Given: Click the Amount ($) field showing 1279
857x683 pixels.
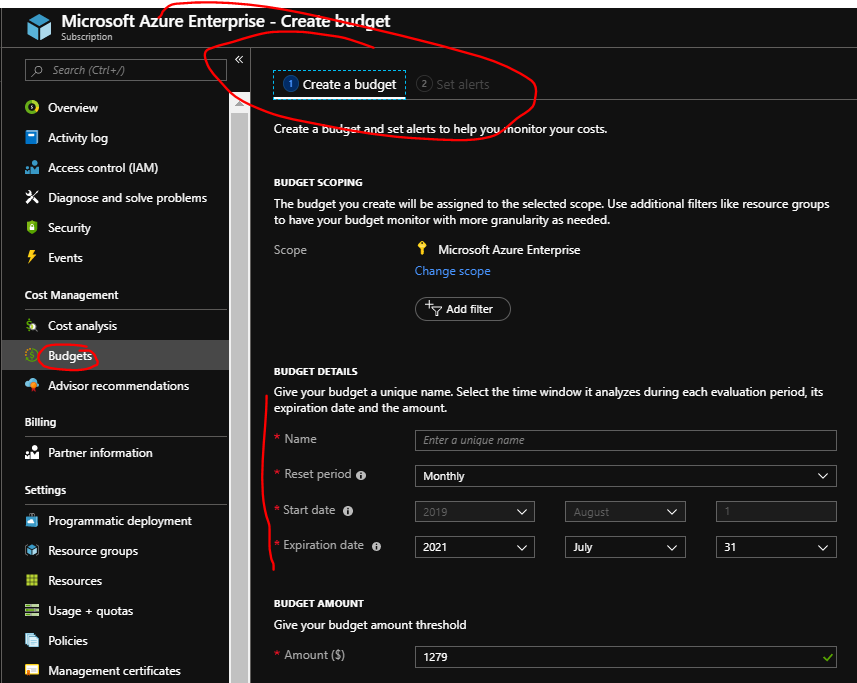Looking at the screenshot, I should pos(625,657).
